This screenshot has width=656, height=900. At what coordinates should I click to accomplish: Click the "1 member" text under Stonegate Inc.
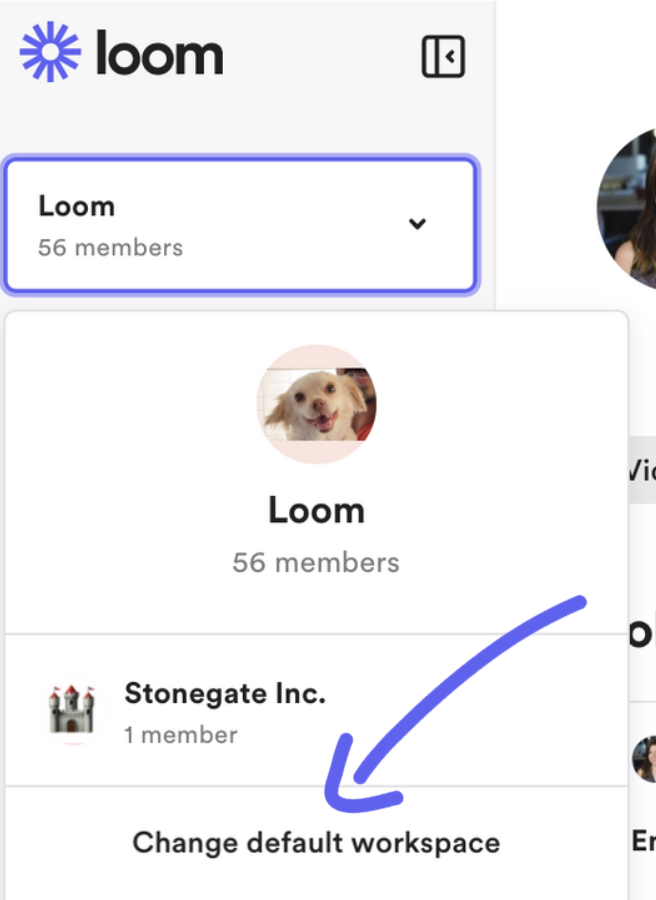point(181,735)
